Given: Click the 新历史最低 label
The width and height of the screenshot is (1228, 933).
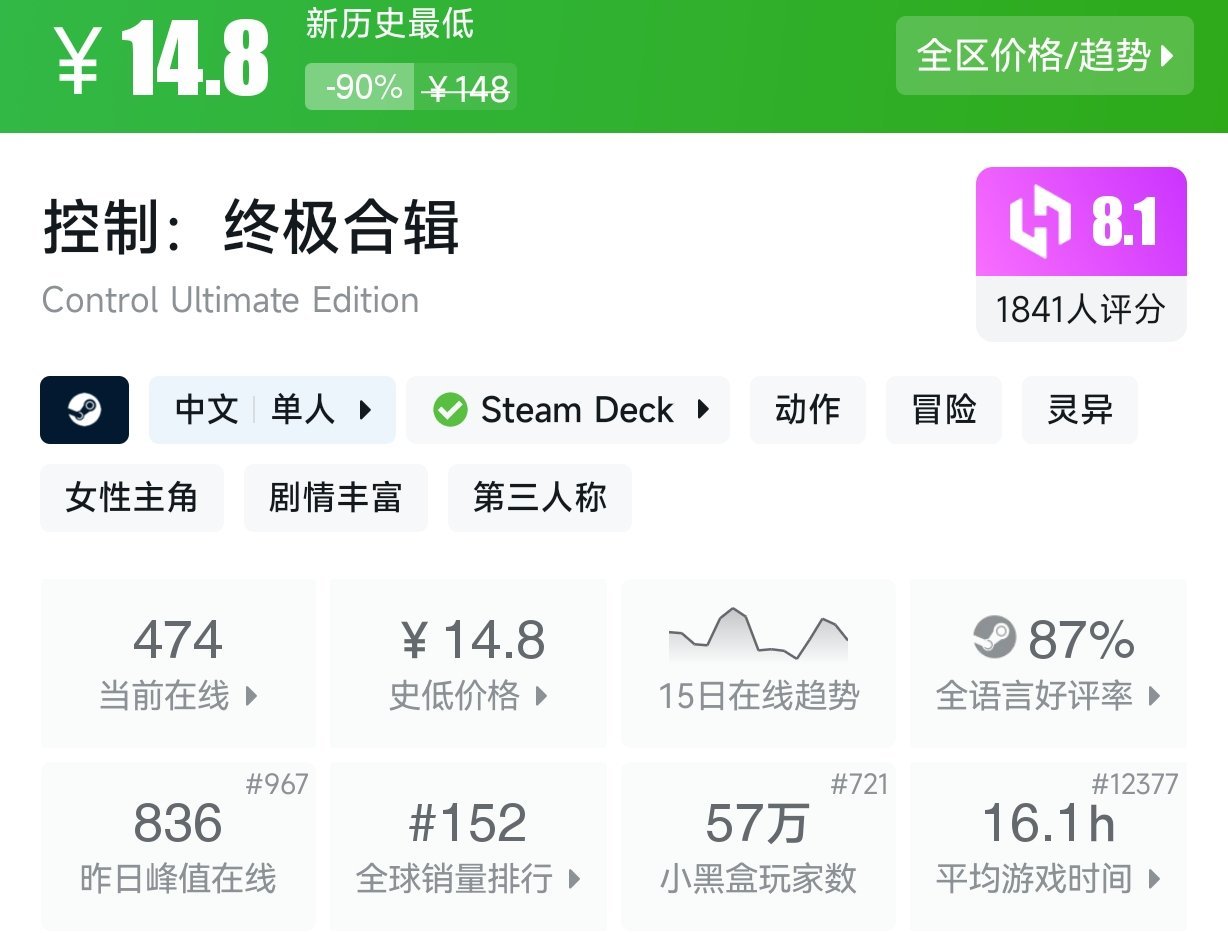Looking at the screenshot, I should tap(390, 24).
